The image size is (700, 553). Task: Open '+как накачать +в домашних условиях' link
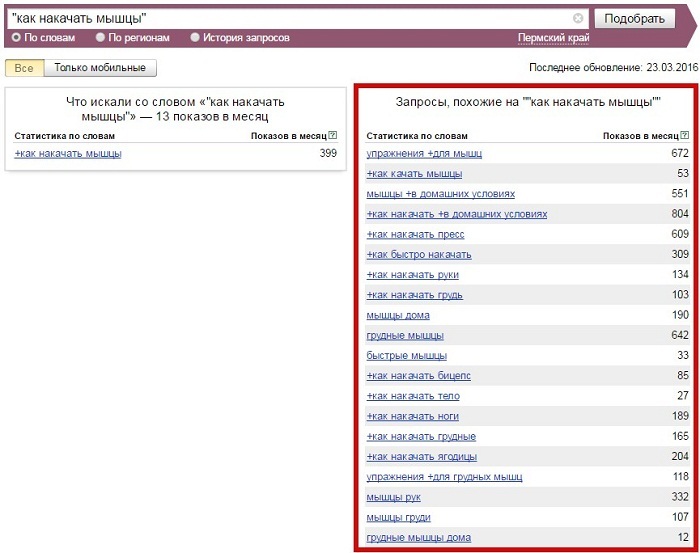point(457,214)
